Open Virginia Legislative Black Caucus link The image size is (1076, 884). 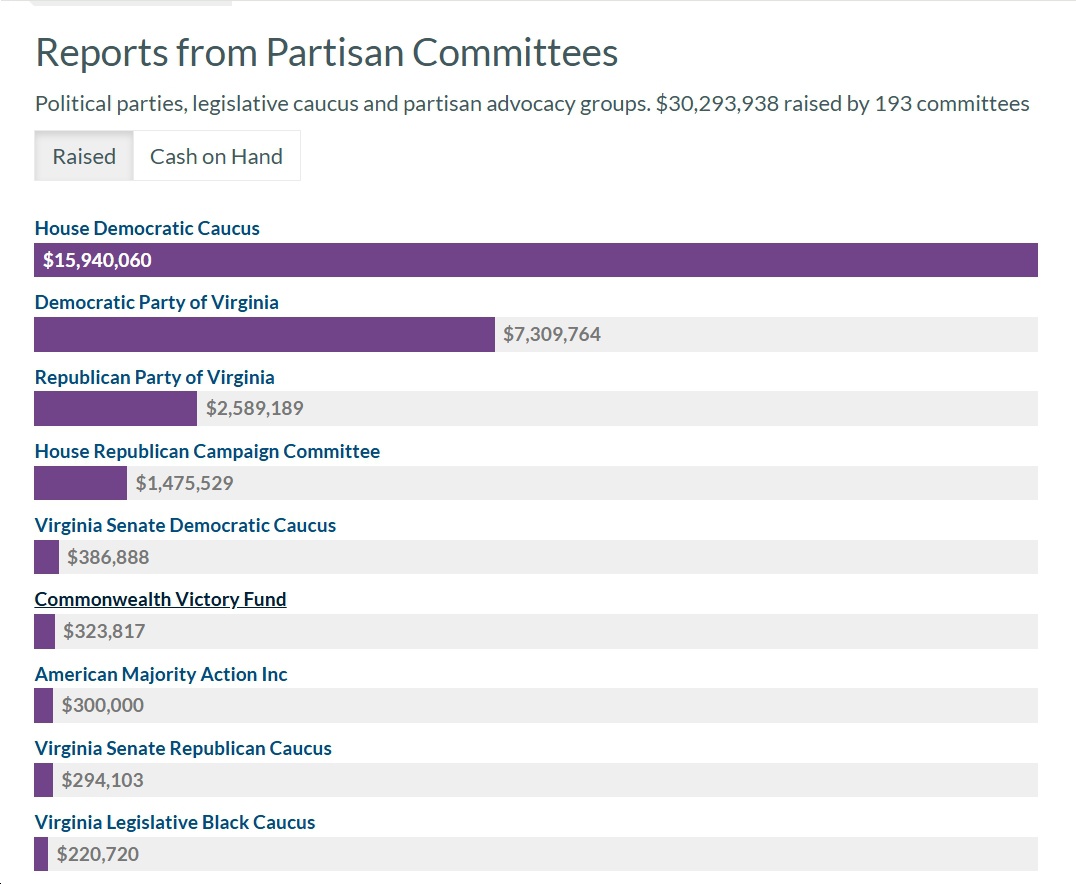coord(175,822)
